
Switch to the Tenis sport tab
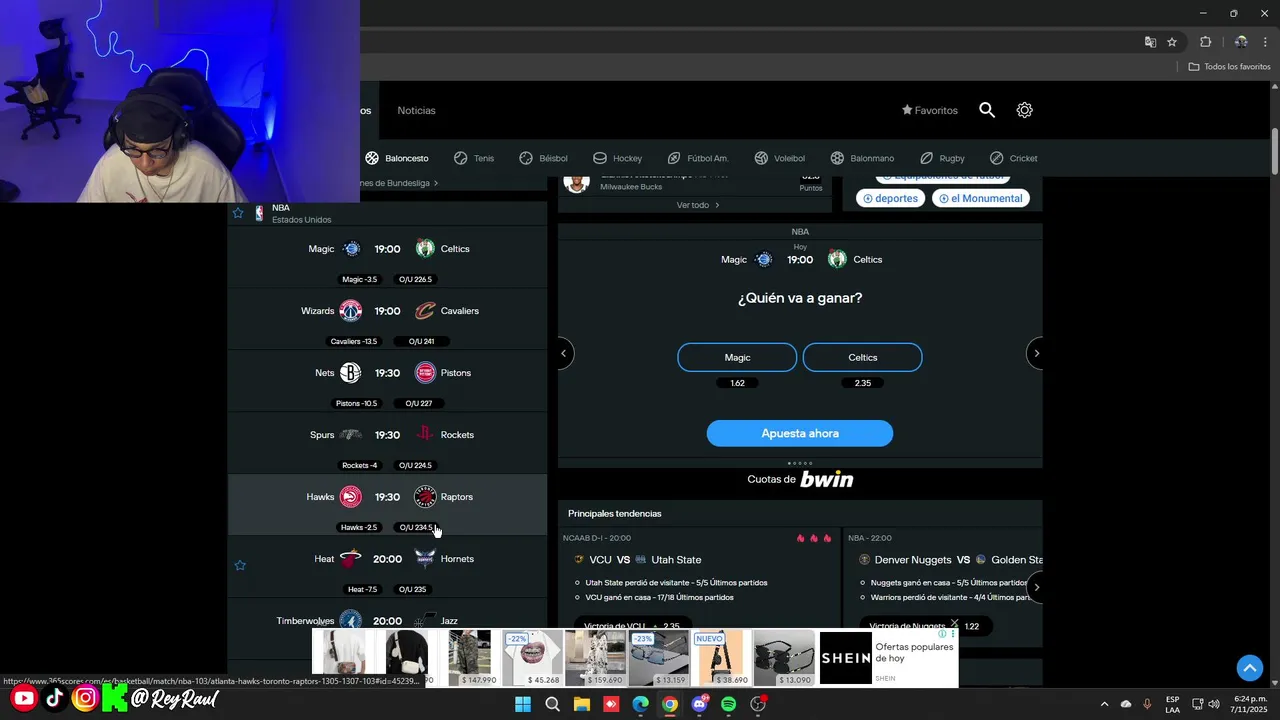(x=474, y=158)
